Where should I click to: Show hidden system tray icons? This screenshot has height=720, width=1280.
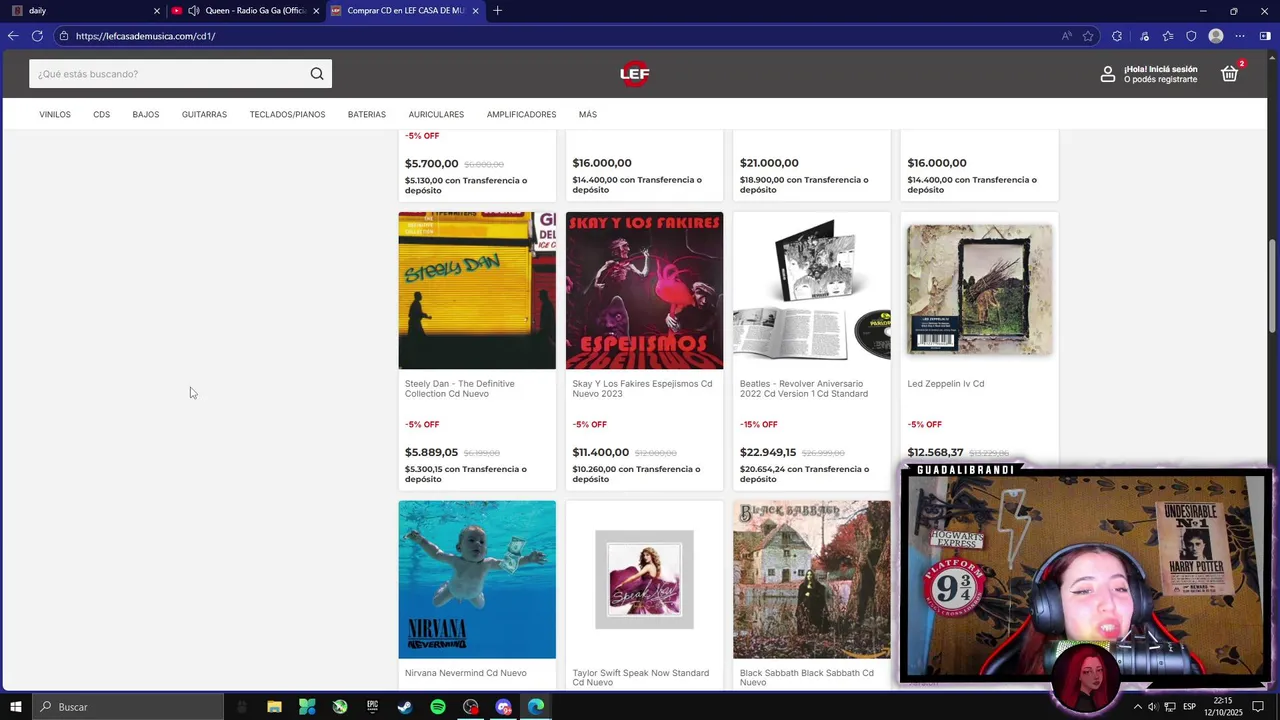pyautogui.click(x=1137, y=707)
